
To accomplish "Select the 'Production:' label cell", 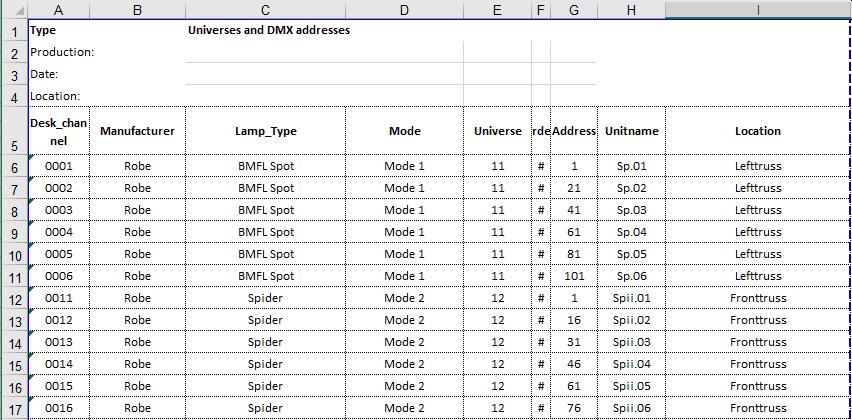I will tap(62, 52).
